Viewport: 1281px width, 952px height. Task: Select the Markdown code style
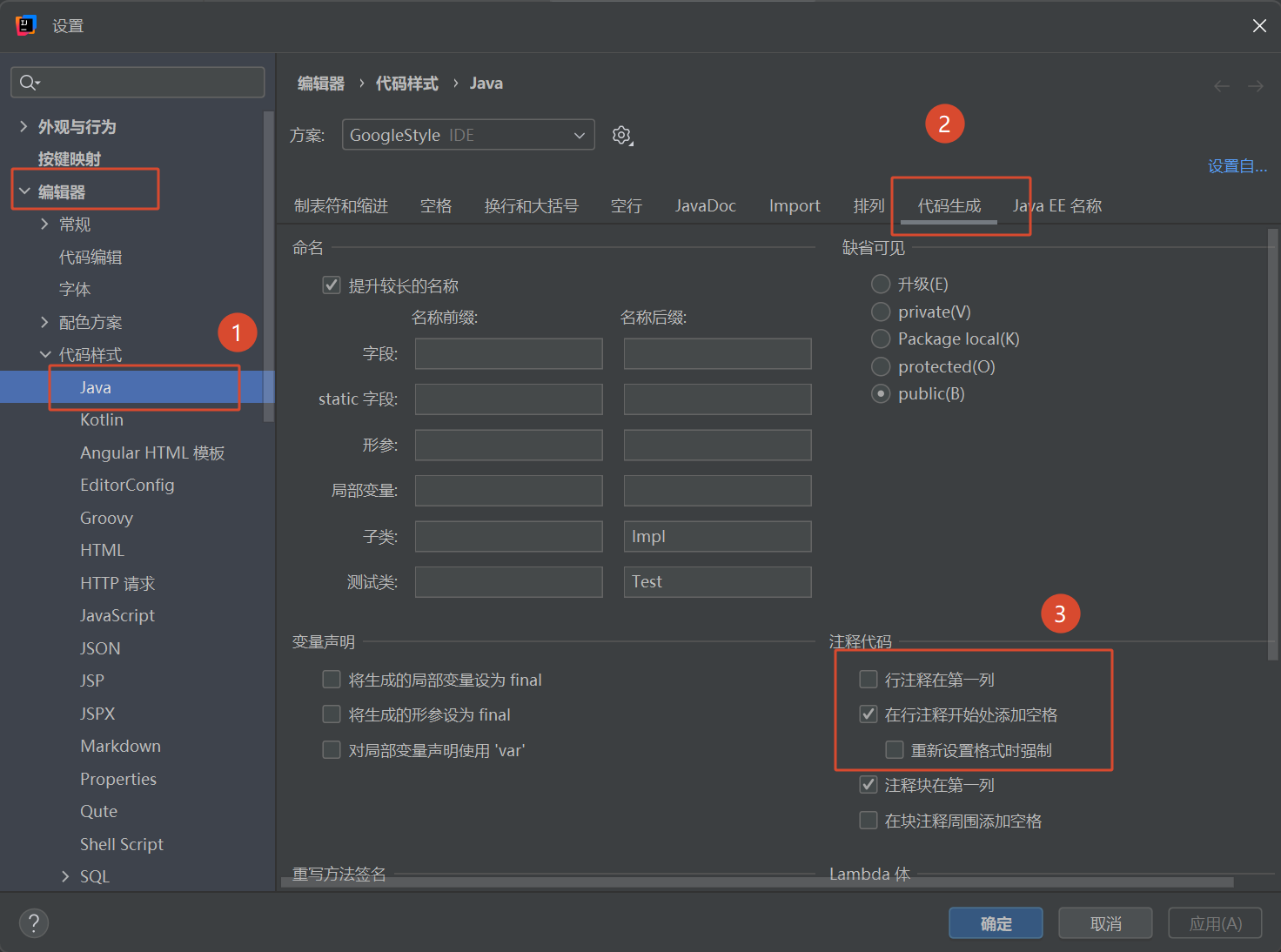coord(120,746)
